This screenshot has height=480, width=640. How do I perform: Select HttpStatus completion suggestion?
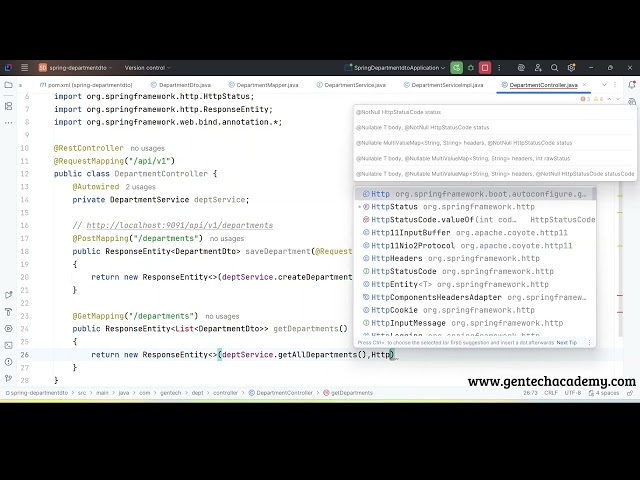point(475,207)
